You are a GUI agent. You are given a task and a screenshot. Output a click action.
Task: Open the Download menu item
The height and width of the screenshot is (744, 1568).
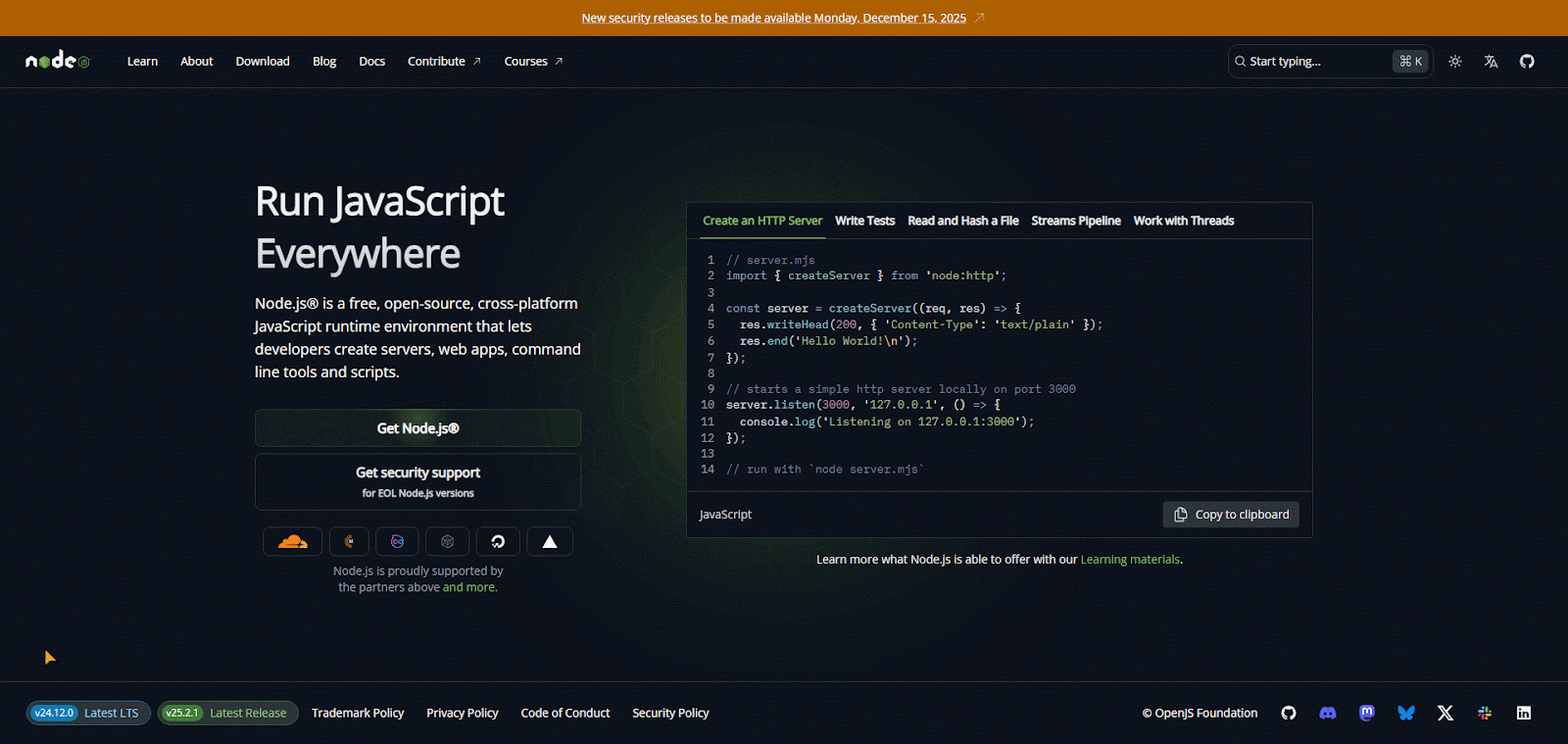[x=263, y=61]
